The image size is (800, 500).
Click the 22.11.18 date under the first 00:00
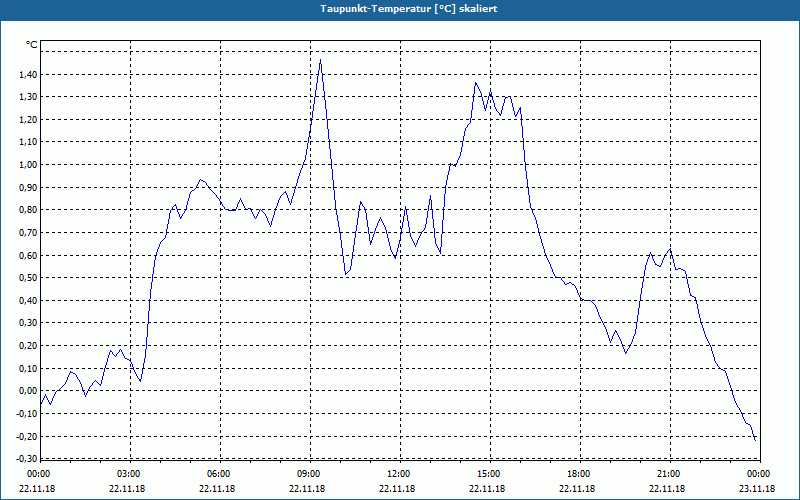(x=37, y=488)
